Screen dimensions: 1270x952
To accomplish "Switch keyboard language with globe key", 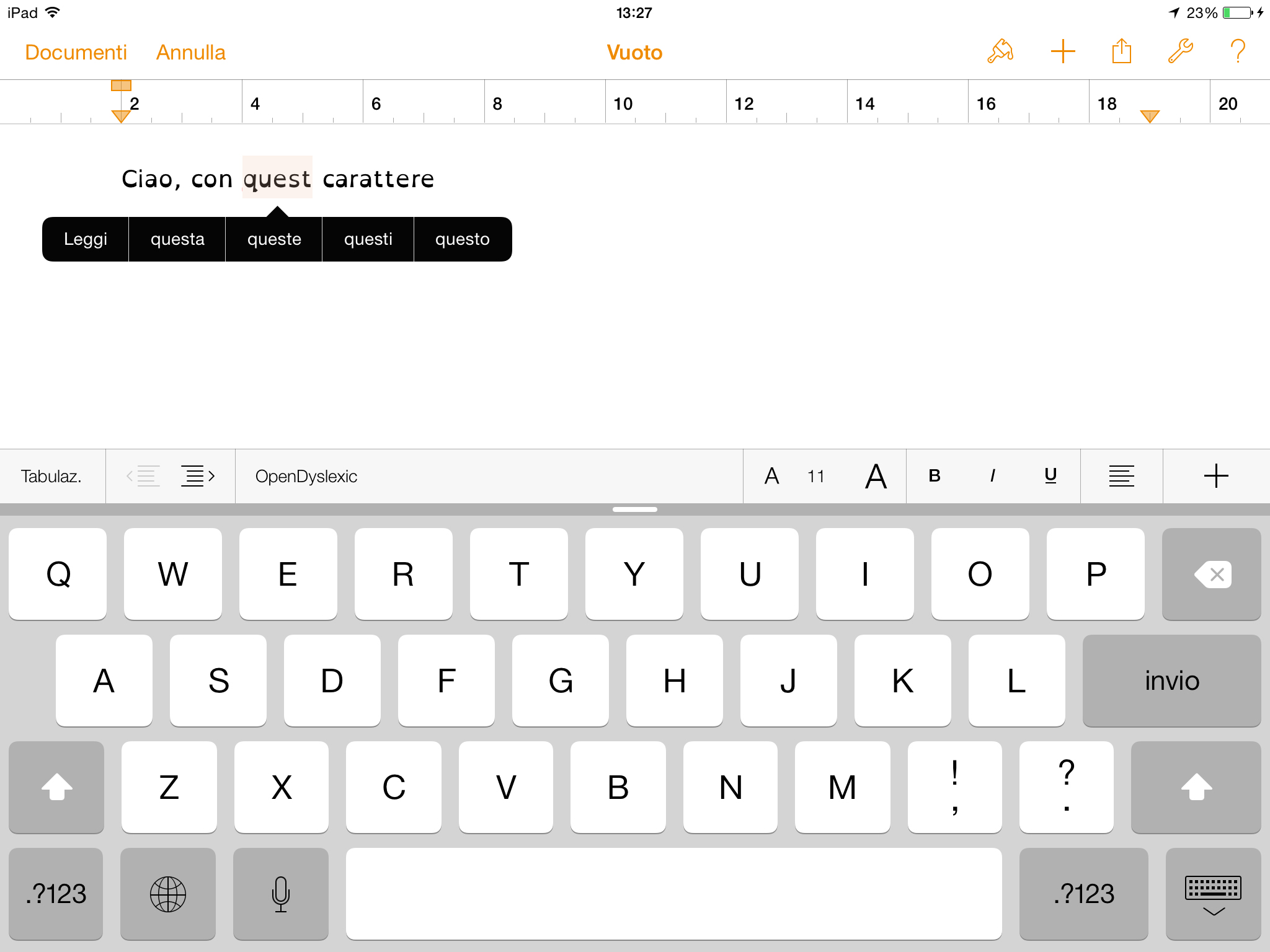I will tap(167, 894).
